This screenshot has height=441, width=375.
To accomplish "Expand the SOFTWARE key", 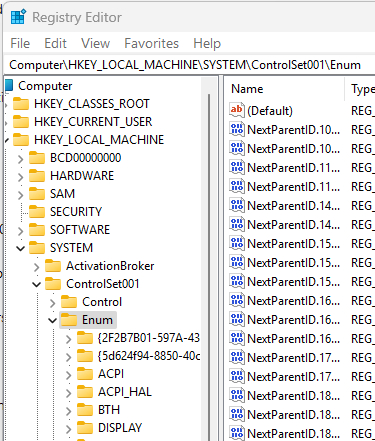I will point(21,231).
